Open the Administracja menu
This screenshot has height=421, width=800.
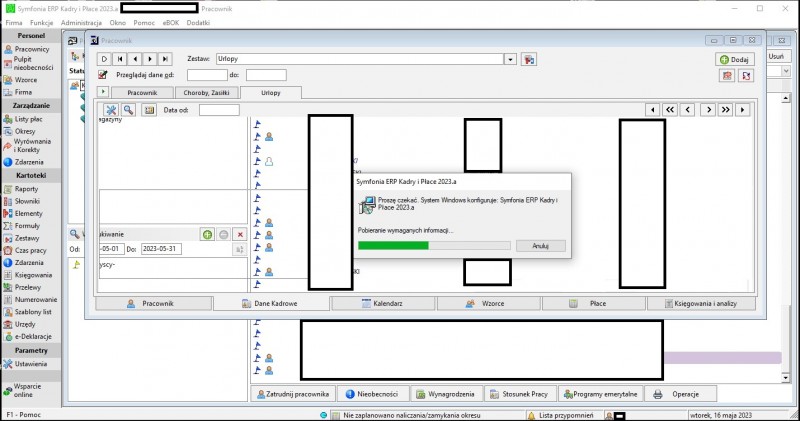point(81,22)
